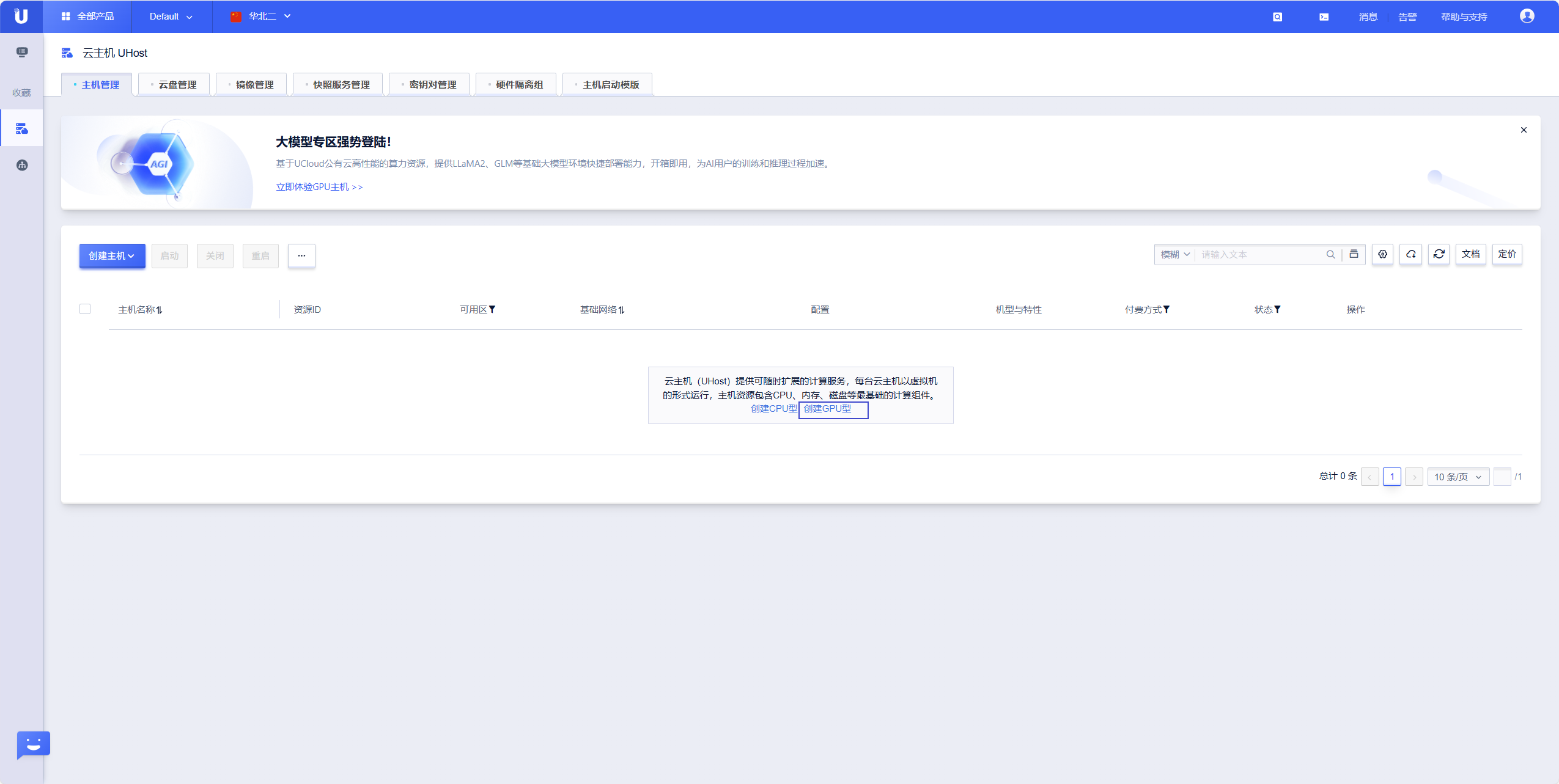Image resolution: width=1559 pixels, height=784 pixels.
Task: Click the 配置 column header
Action: (x=820, y=309)
